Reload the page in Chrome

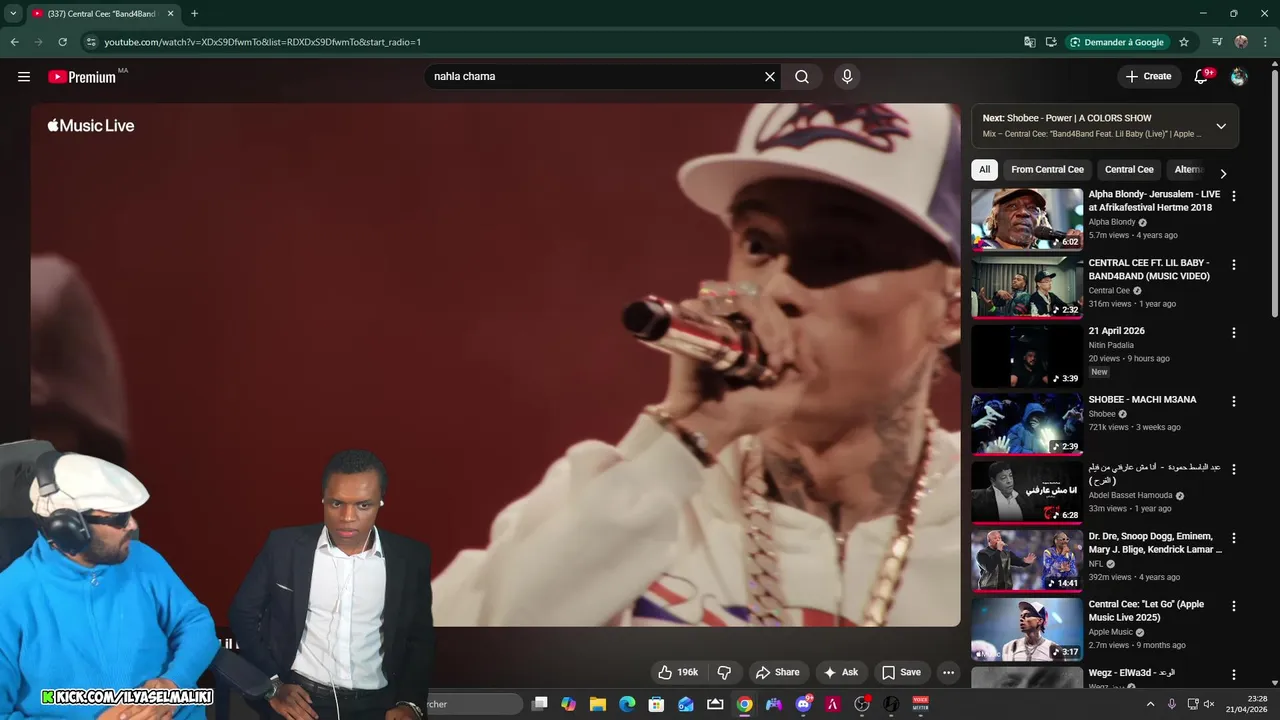point(62,42)
